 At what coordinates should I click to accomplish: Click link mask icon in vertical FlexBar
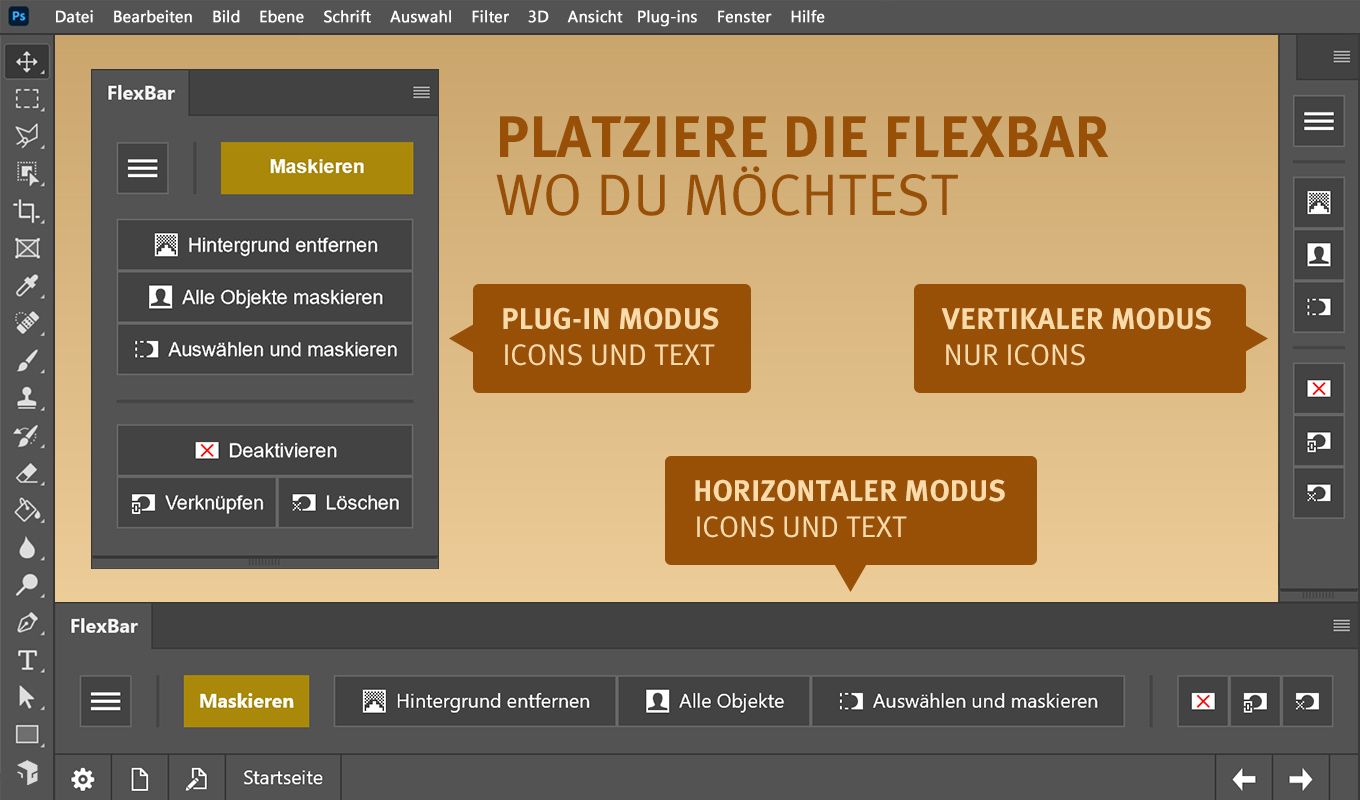click(1319, 440)
